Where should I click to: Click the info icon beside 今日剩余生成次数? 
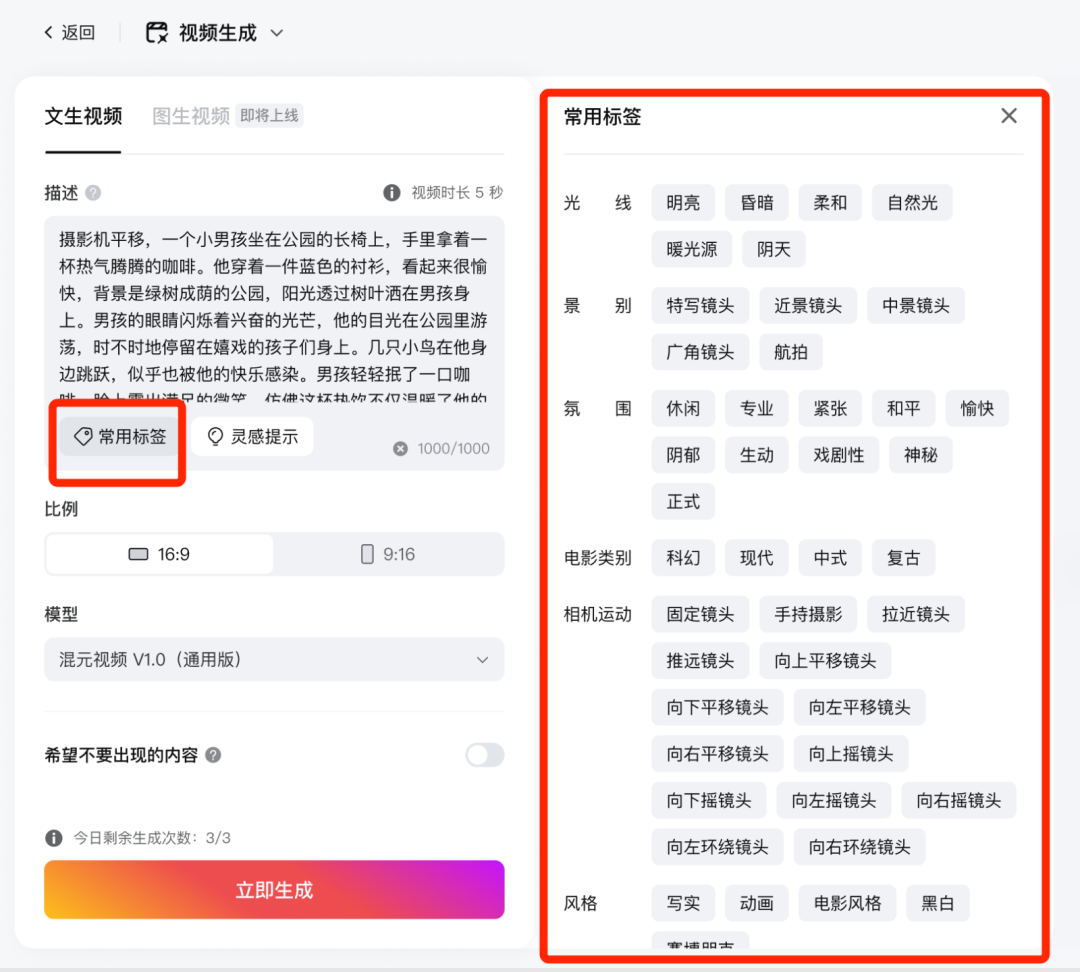pyautogui.click(x=54, y=838)
